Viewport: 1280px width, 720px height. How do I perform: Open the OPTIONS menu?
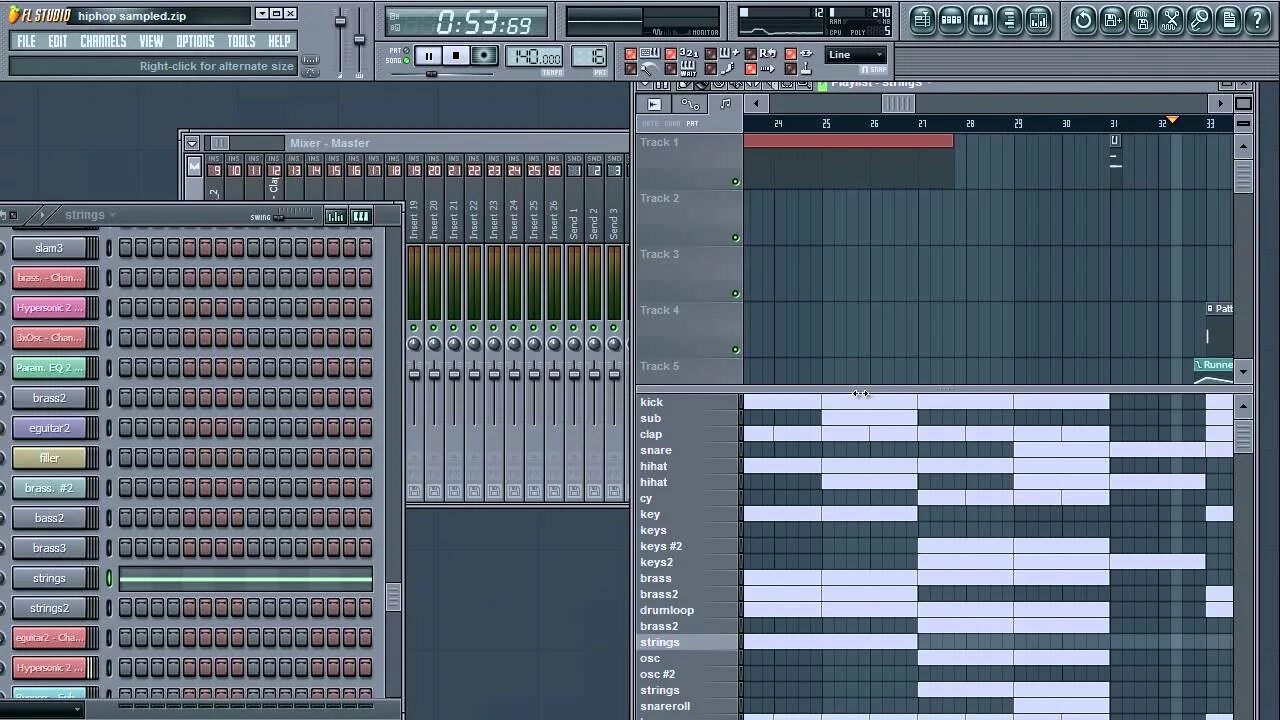[195, 41]
